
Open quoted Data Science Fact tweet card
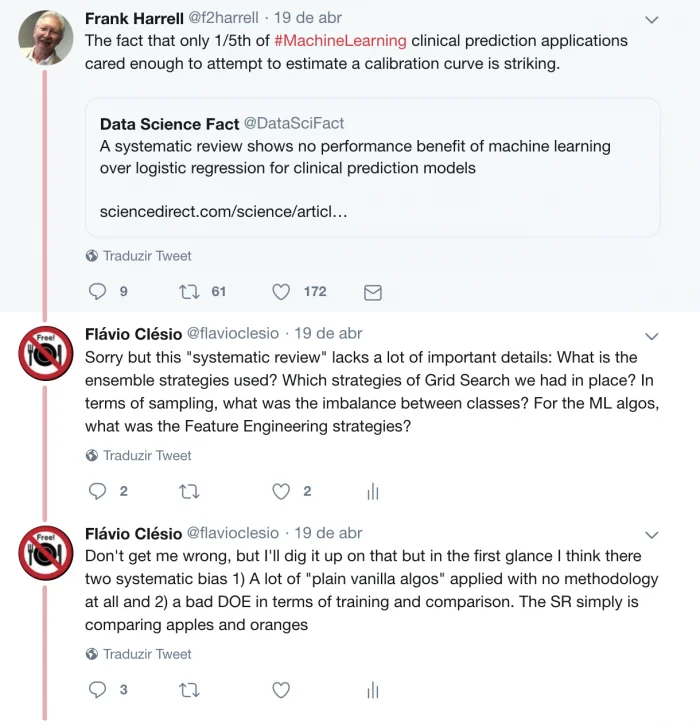tap(373, 167)
